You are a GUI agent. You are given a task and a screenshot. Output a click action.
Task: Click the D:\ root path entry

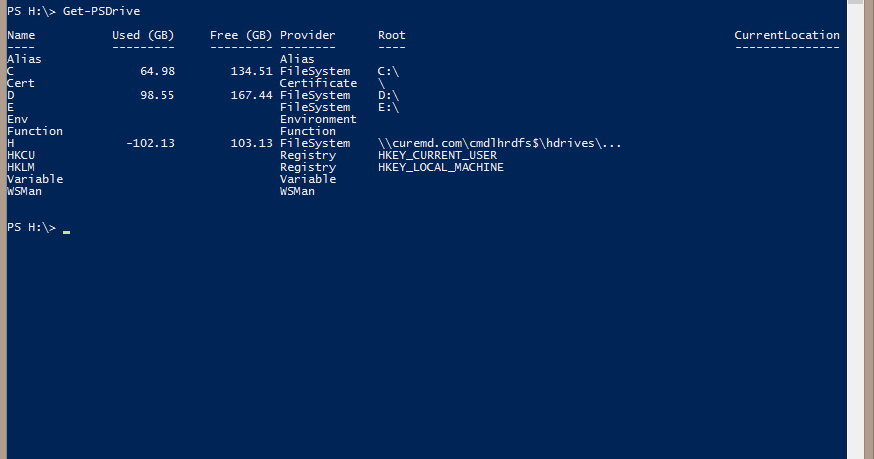pyautogui.click(x=389, y=95)
